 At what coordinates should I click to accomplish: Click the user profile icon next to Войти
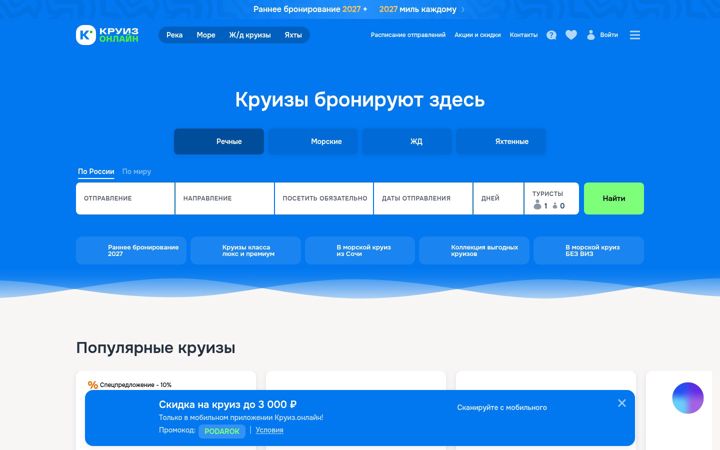591,35
